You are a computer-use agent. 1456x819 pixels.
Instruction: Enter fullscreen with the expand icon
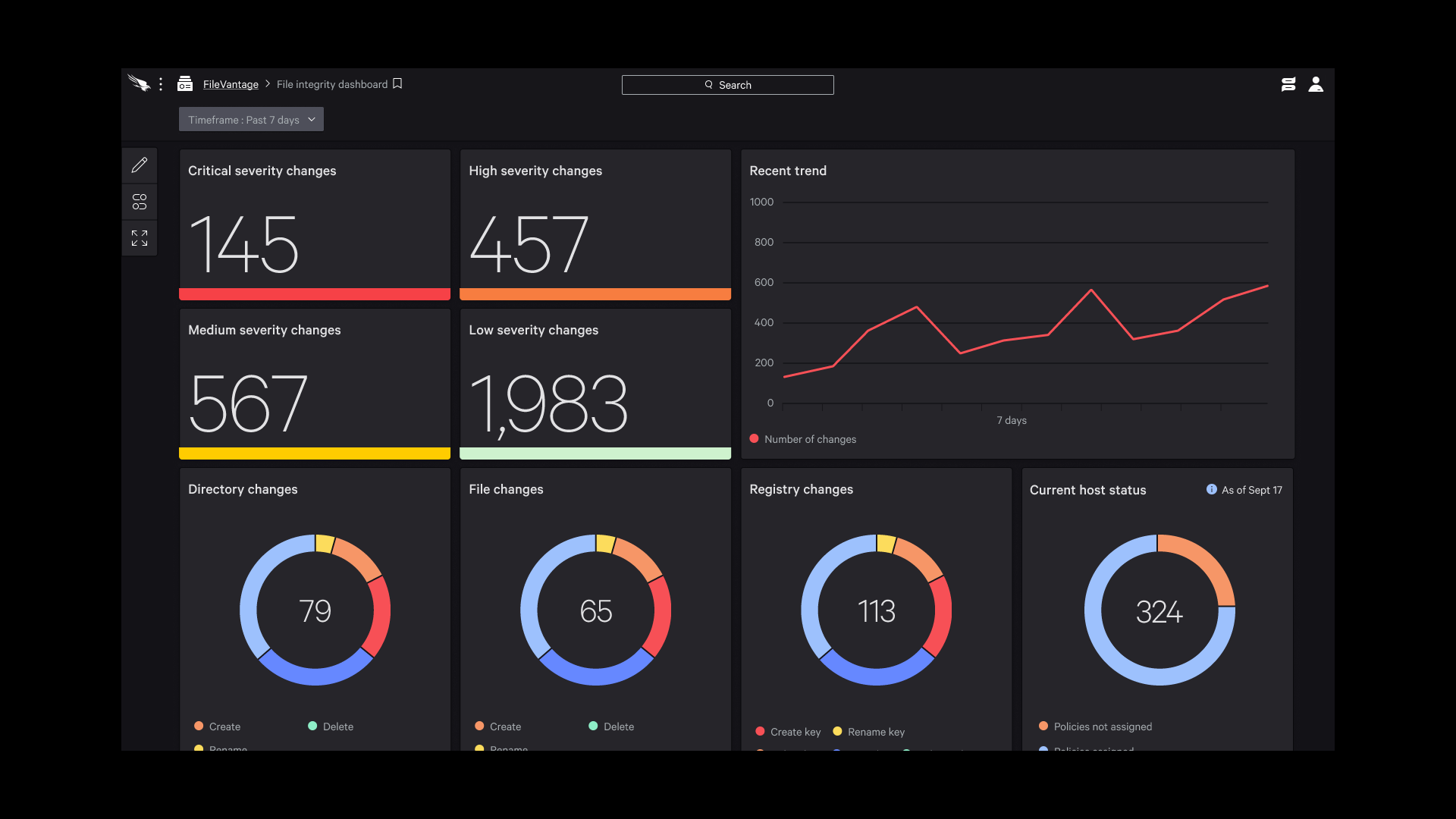tap(140, 238)
